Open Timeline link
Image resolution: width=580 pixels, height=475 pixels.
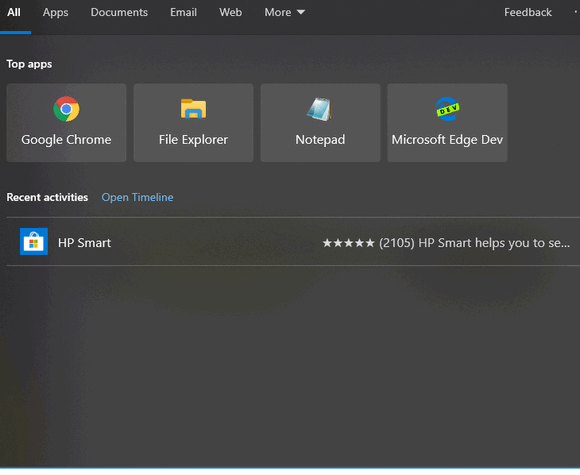(137, 197)
